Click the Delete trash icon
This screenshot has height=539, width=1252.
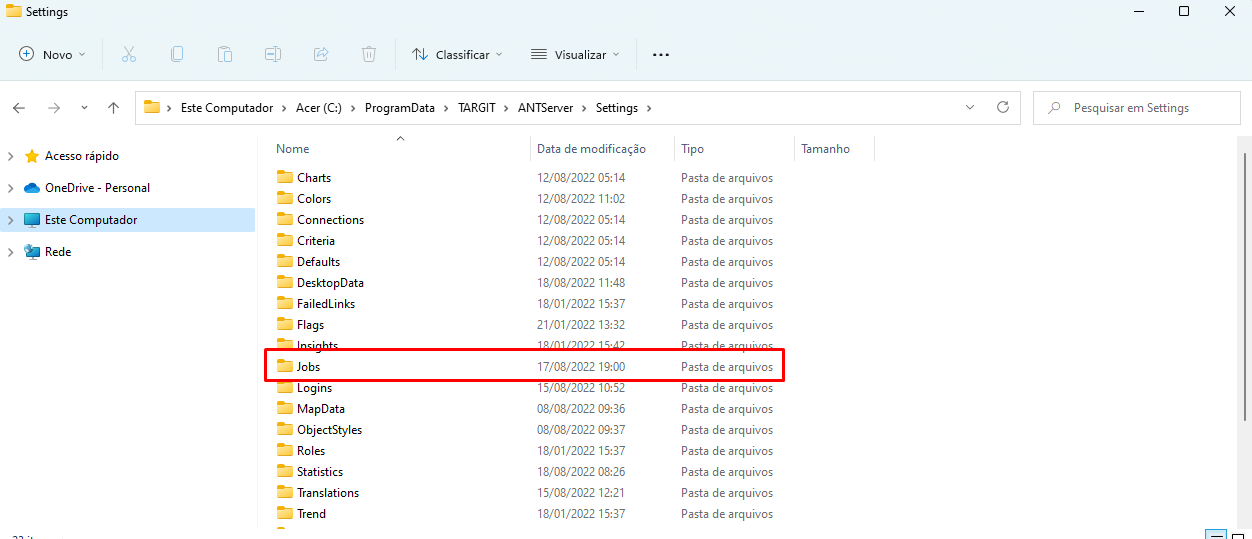[369, 54]
